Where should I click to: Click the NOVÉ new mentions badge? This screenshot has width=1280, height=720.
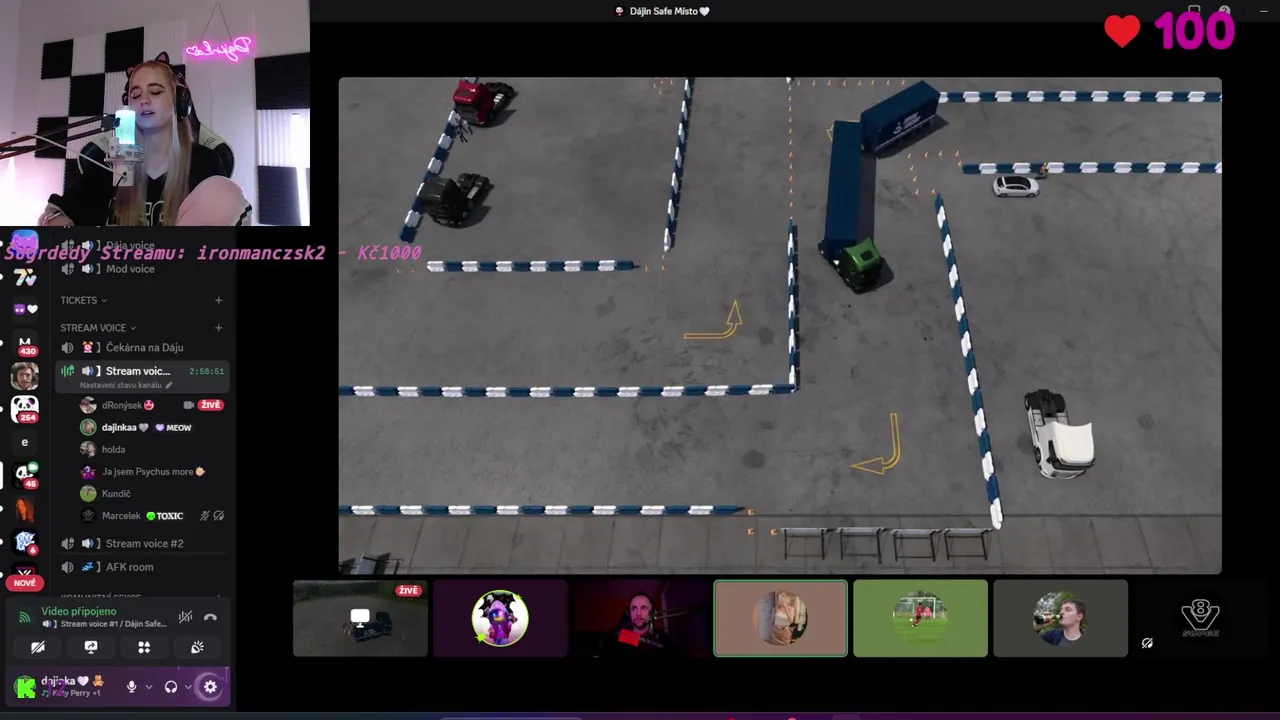click(x=25, y=583)
